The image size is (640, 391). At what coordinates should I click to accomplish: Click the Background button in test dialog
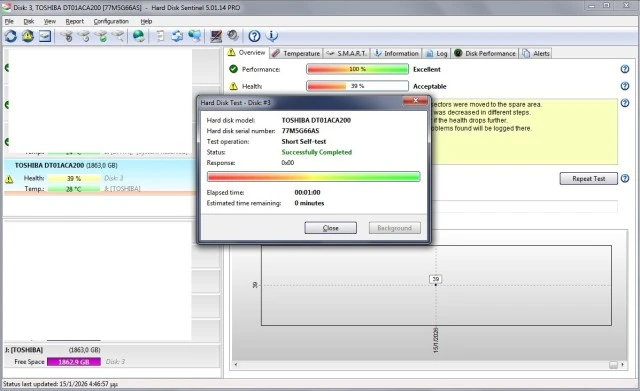pyautogui.click(x=395, y=228)
